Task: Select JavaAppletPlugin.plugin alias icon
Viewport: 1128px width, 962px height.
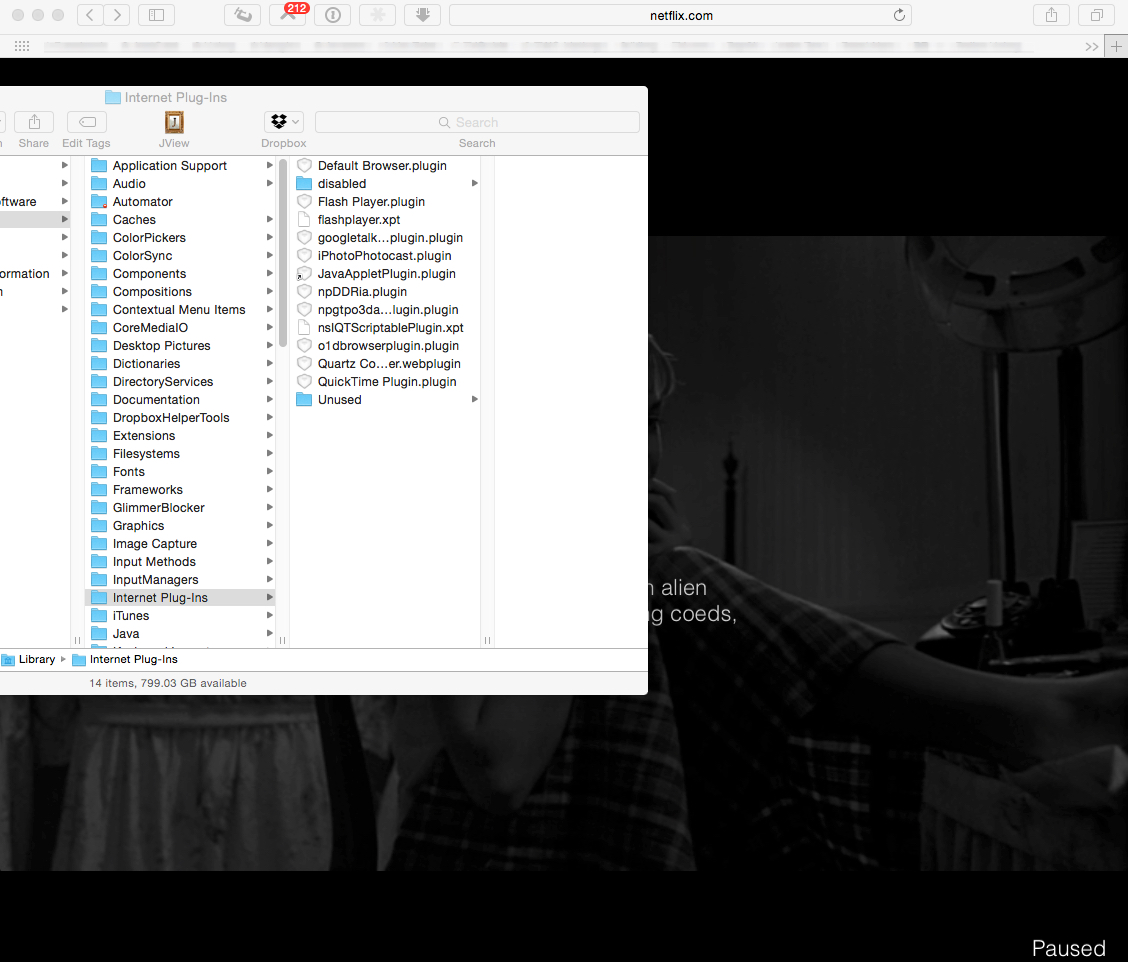Action: click(304, 273)
